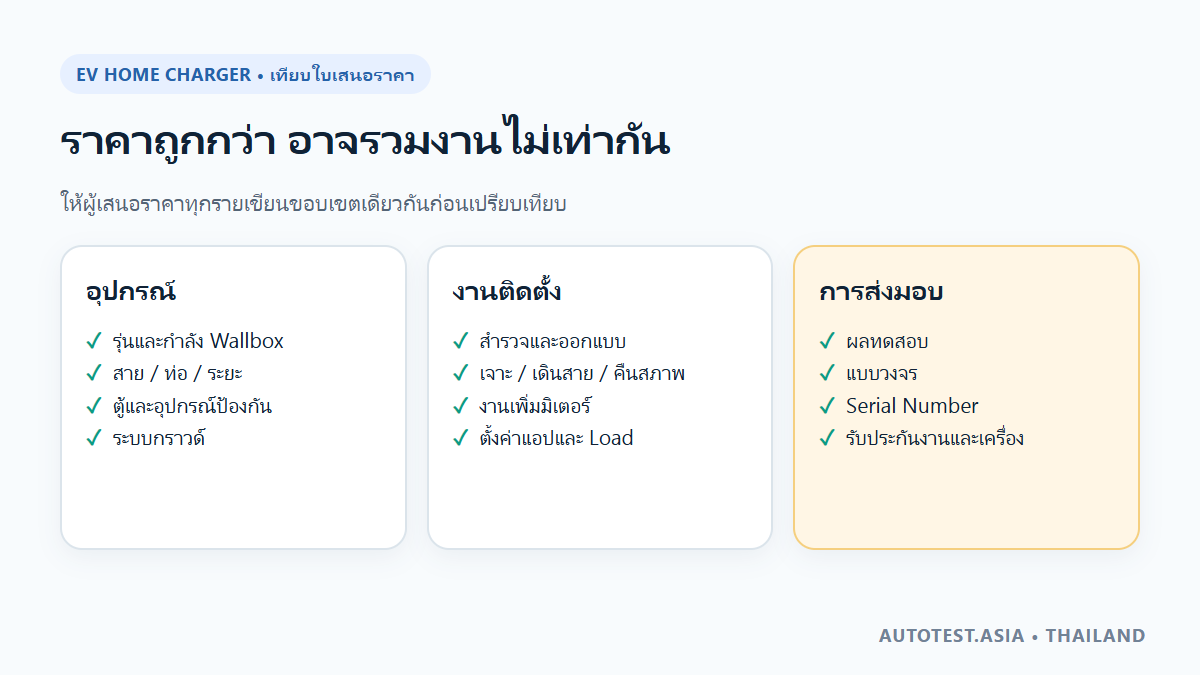The width and height of the screenshot is (1200, 675).
Task: Click checkmark beside รุ่นและกำลัง Wallbox
Action: tap(94, 341)
